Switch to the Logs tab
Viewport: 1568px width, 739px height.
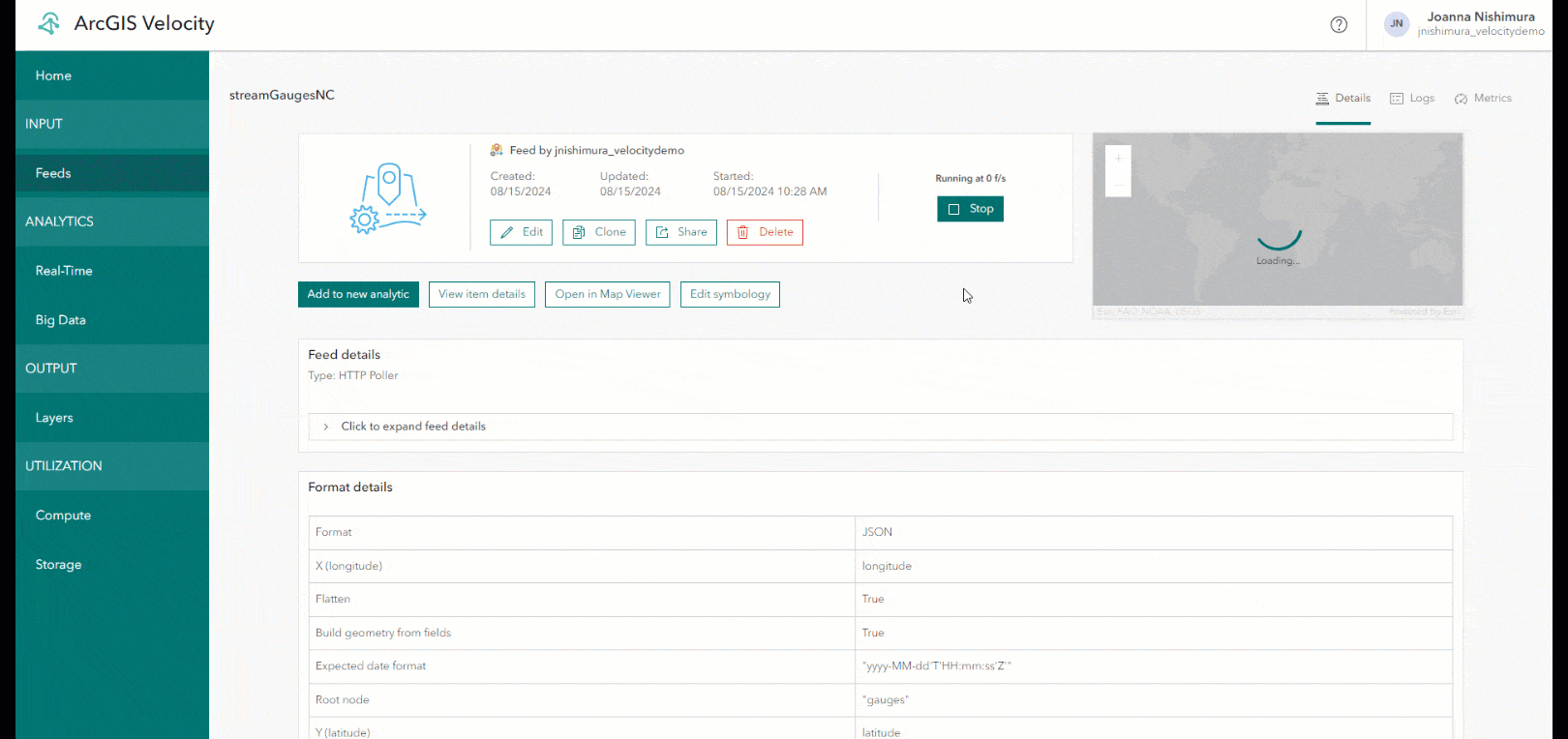[1412, 99]
